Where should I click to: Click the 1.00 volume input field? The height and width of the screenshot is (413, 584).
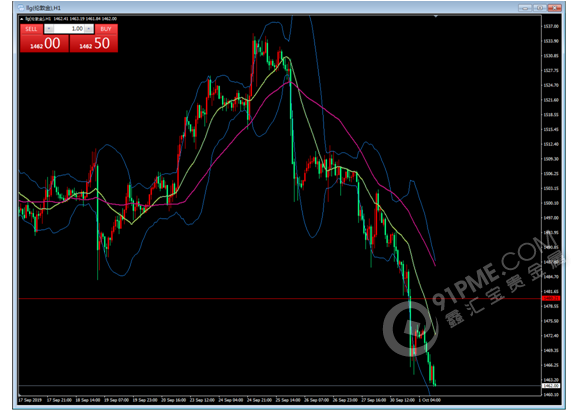click(x=69, y=29)
